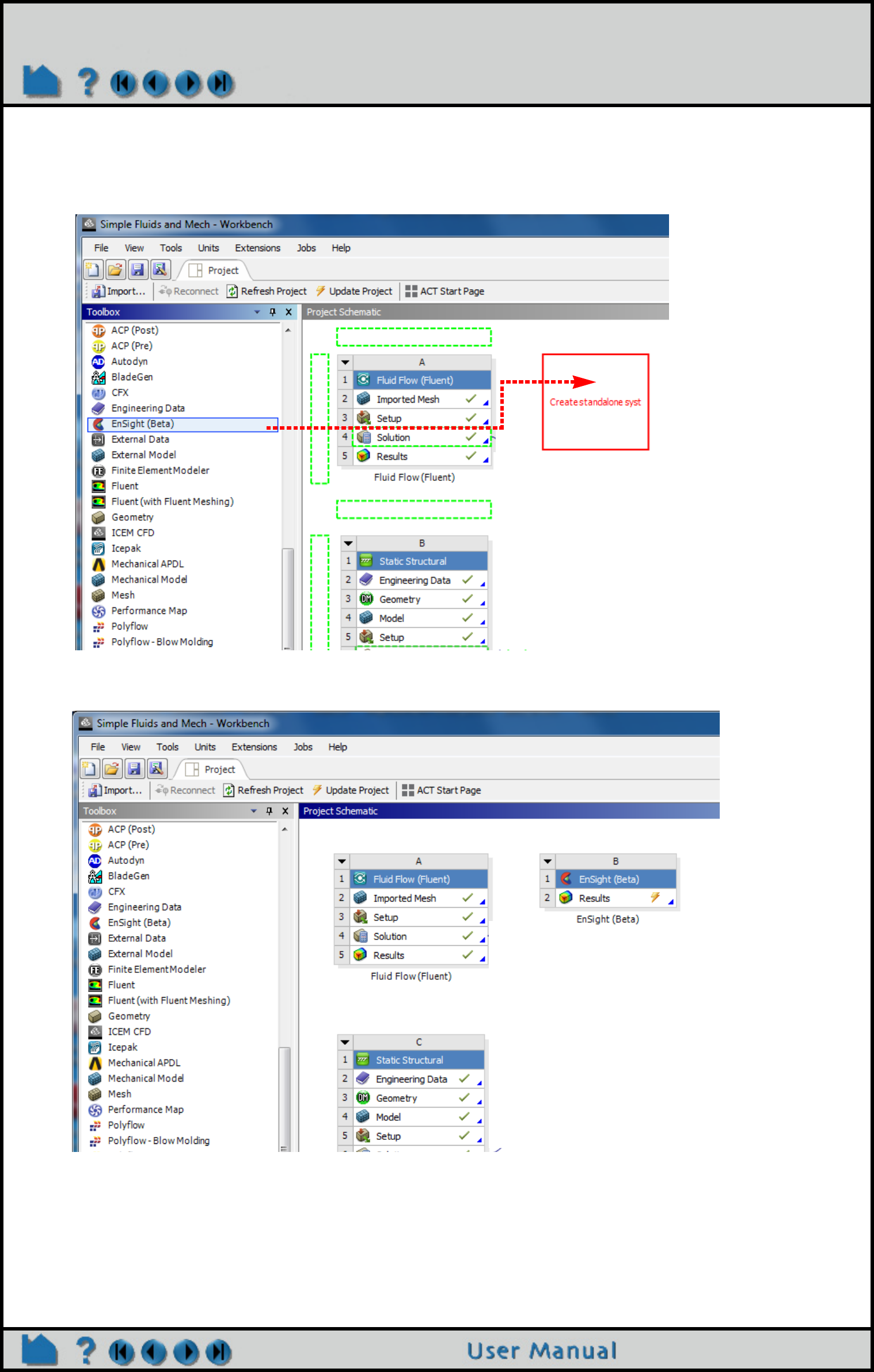Click BladeGen icon in upper Toolbox list
This screenshot has height=1372, width=874.
[98, 377]
